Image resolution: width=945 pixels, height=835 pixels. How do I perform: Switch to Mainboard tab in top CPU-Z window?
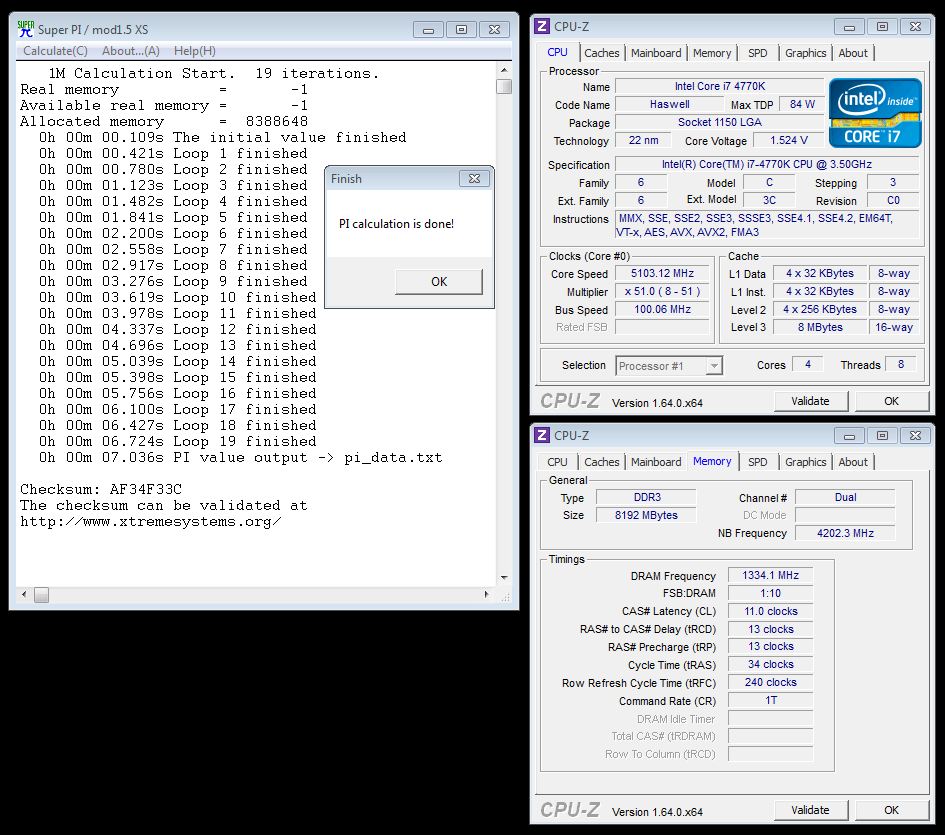[656, 53]
